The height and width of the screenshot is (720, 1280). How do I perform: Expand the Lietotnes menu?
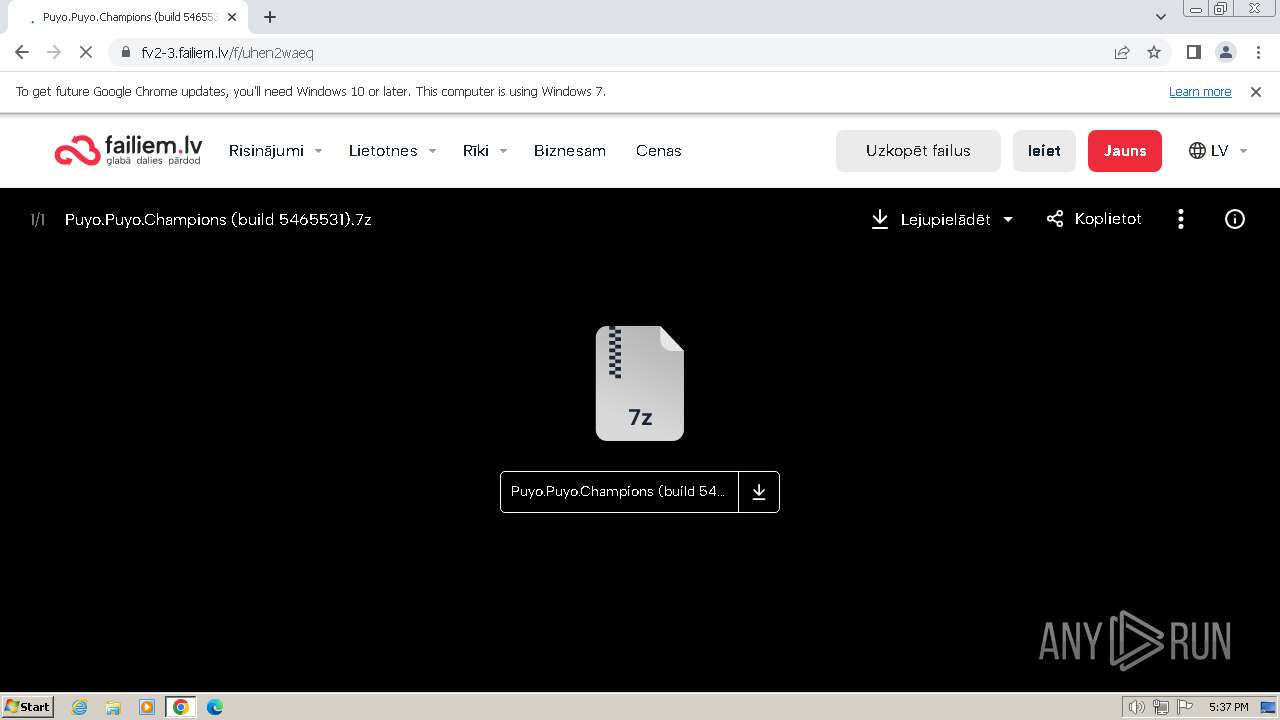[x=392, y=151]
